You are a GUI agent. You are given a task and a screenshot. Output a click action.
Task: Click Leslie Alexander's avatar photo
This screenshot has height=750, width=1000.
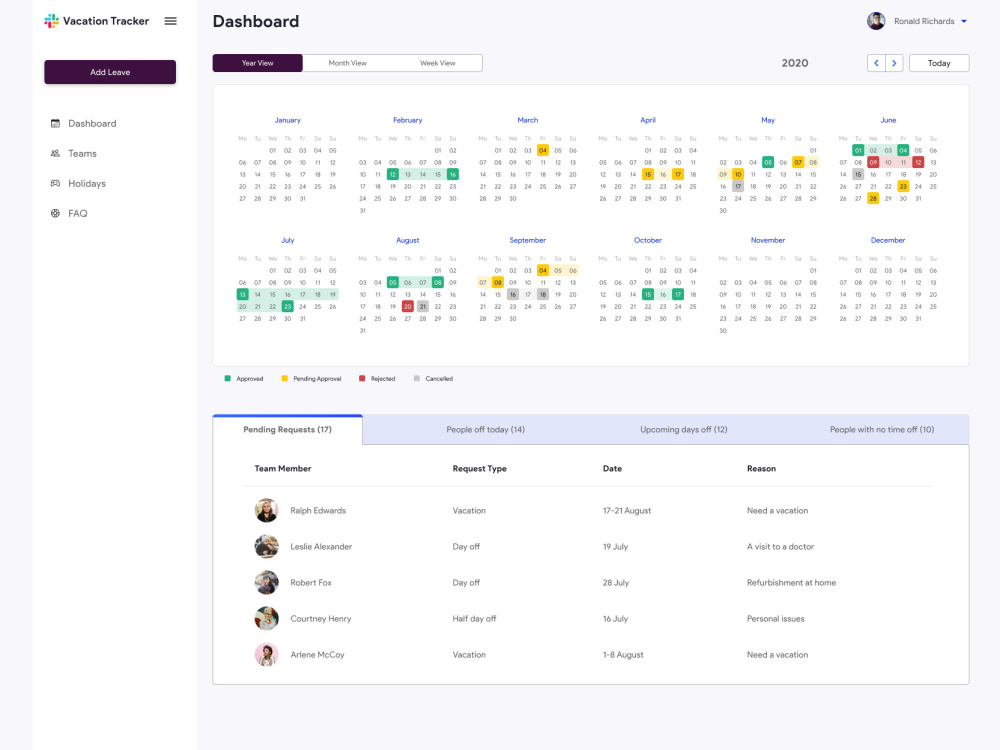pyautogui.click(x=267, y=547)
